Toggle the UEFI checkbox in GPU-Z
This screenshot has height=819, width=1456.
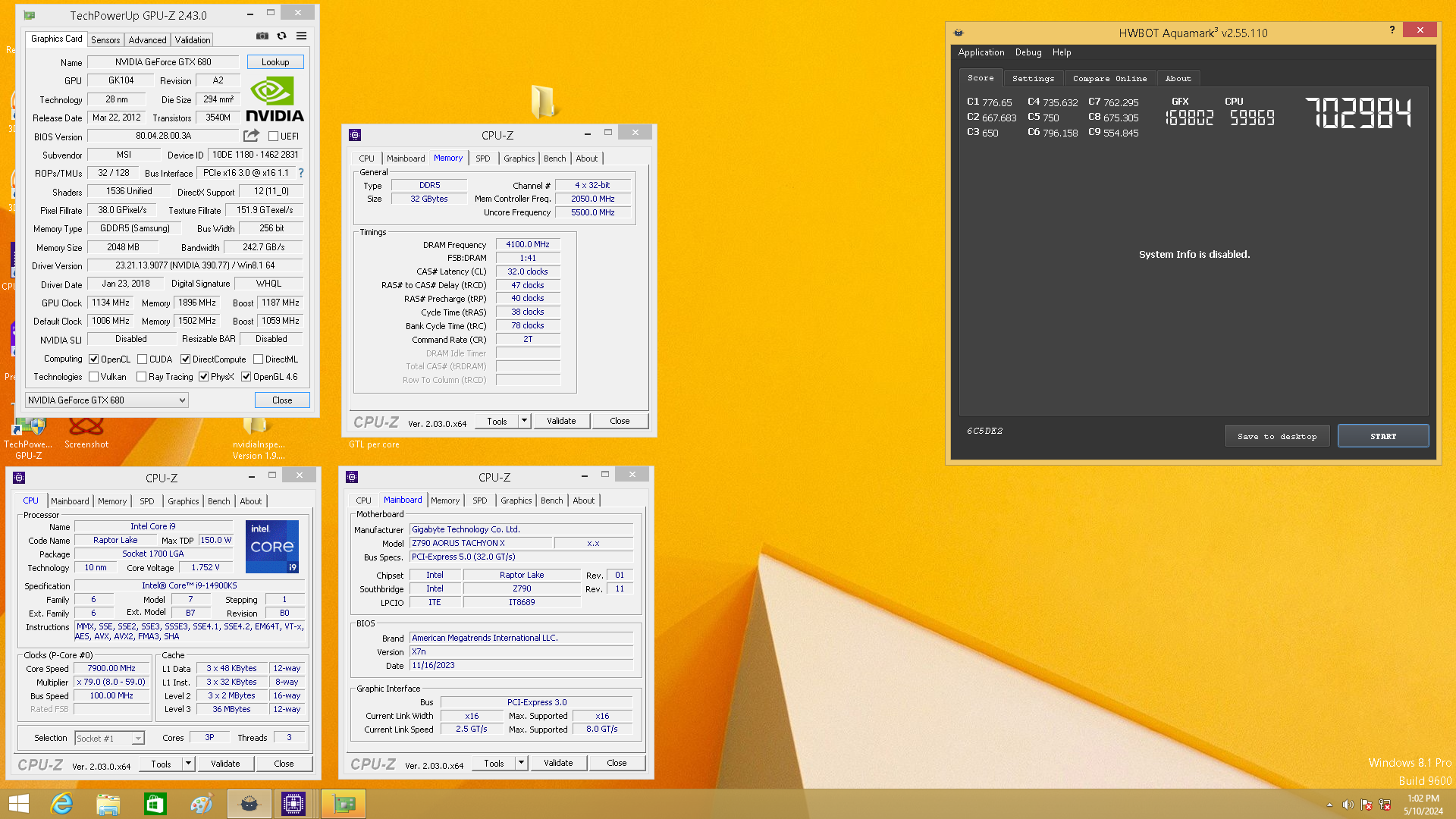pyautogui.click(x=274, y=136)
